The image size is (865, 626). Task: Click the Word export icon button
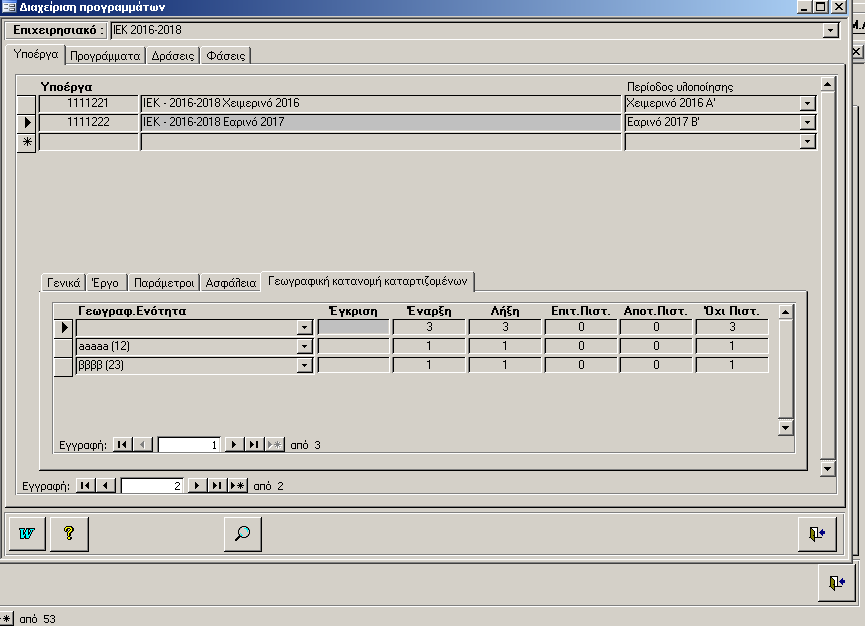pos(27,534)
